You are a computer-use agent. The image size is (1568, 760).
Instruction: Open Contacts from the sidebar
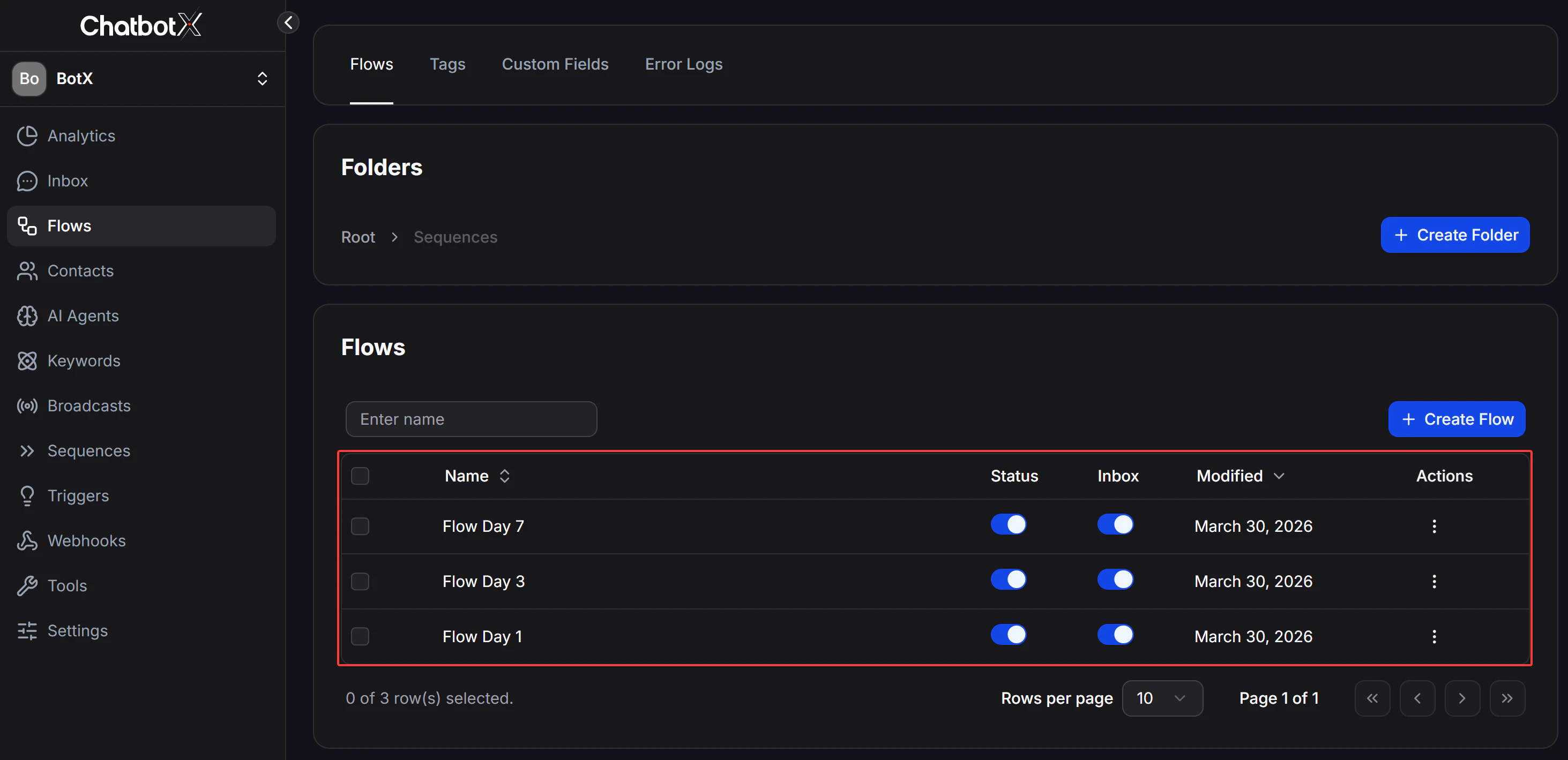click(141, 271)
